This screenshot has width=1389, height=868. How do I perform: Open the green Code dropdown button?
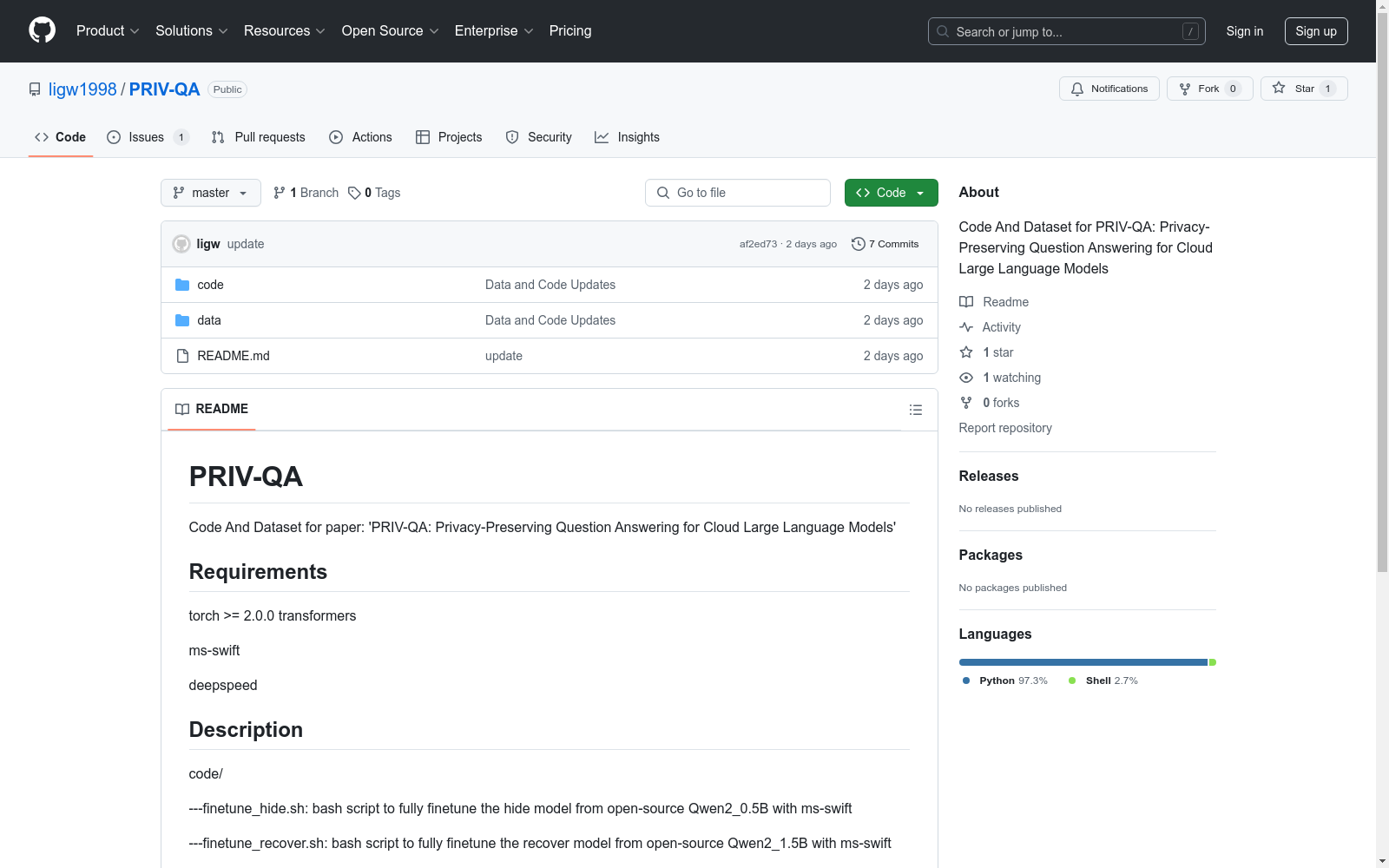pos(891,193)
